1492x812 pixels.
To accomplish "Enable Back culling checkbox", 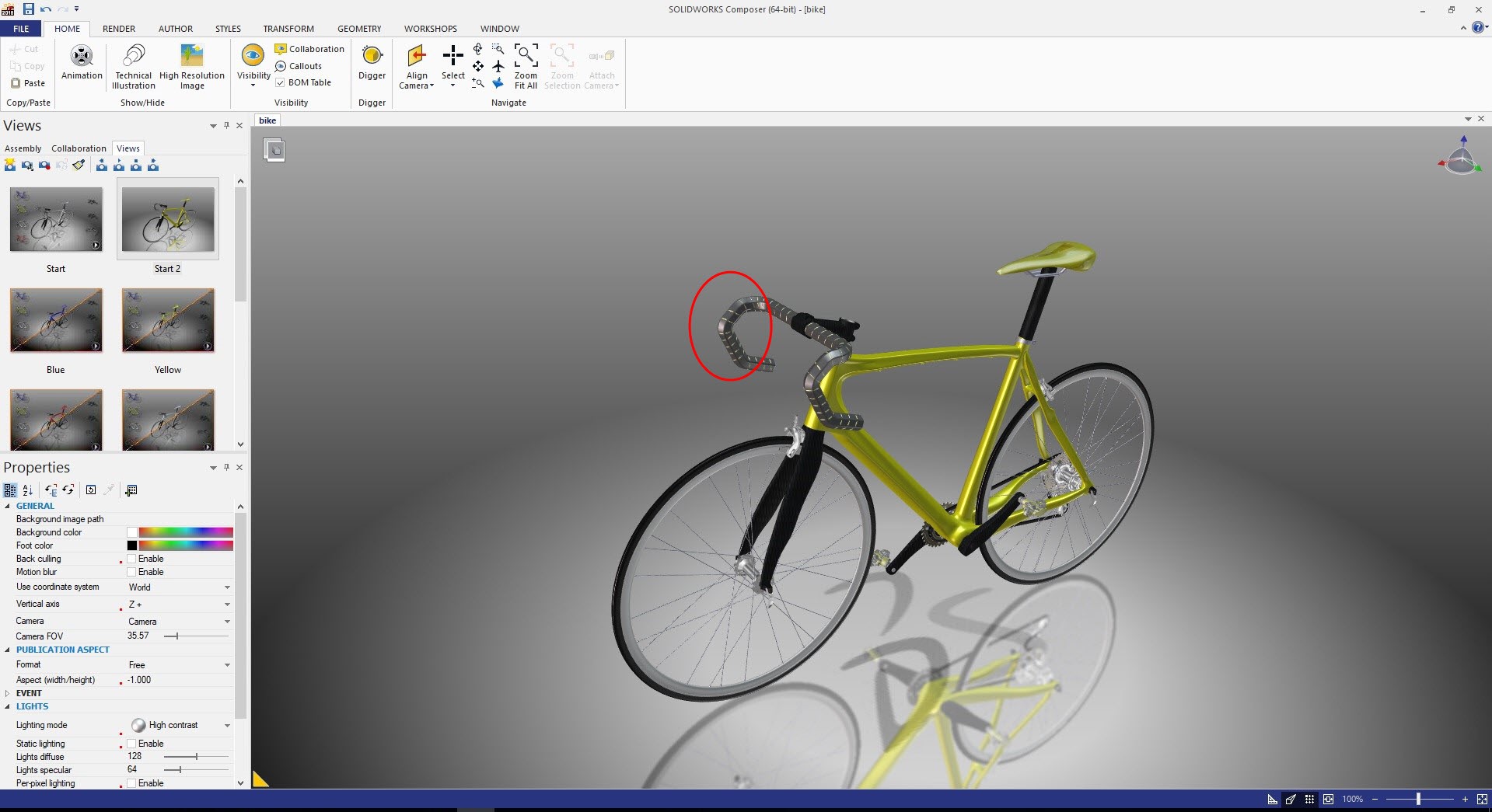I will click(x=132, y=559).
